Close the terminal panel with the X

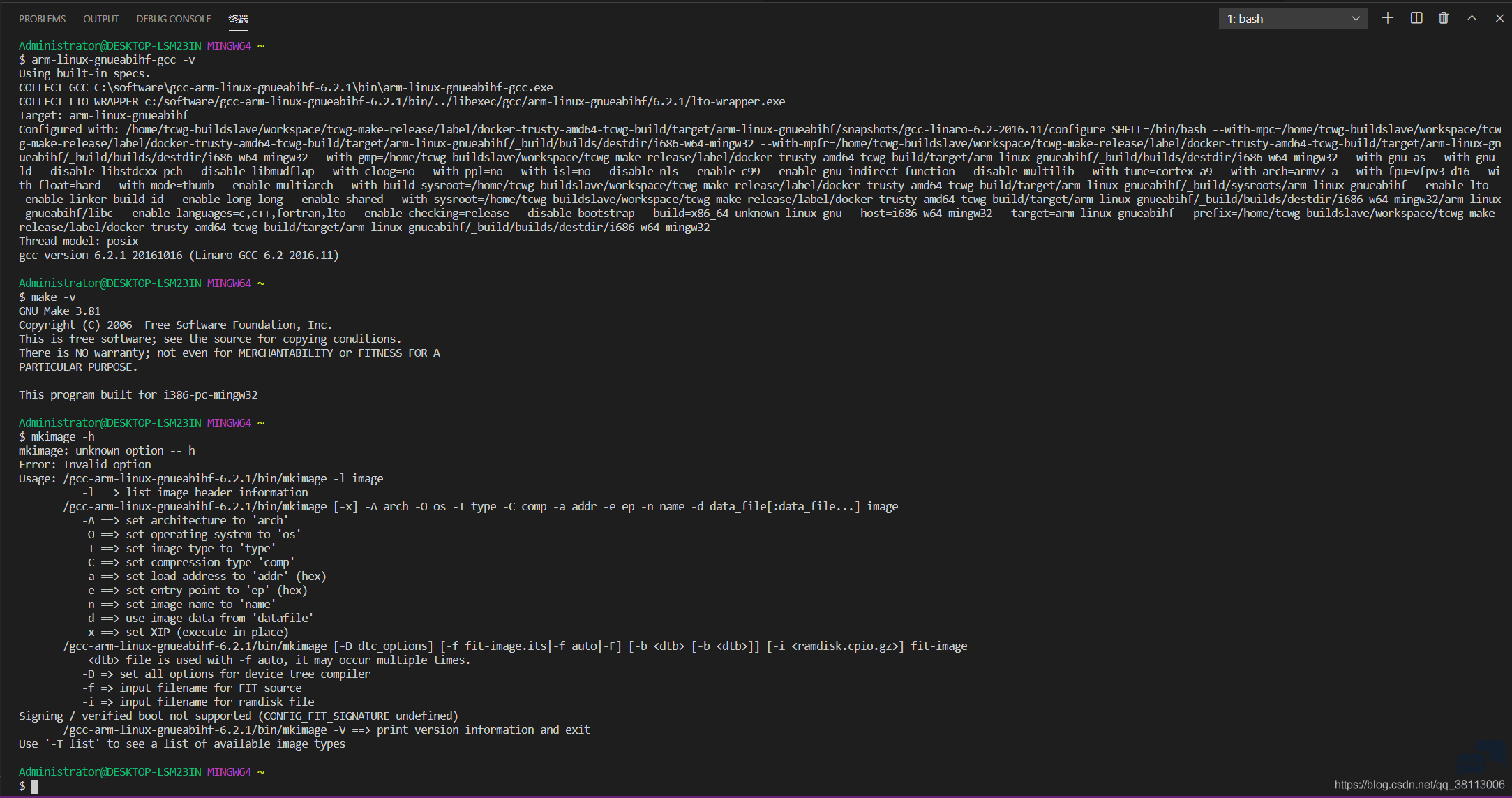coord(1499,18)
